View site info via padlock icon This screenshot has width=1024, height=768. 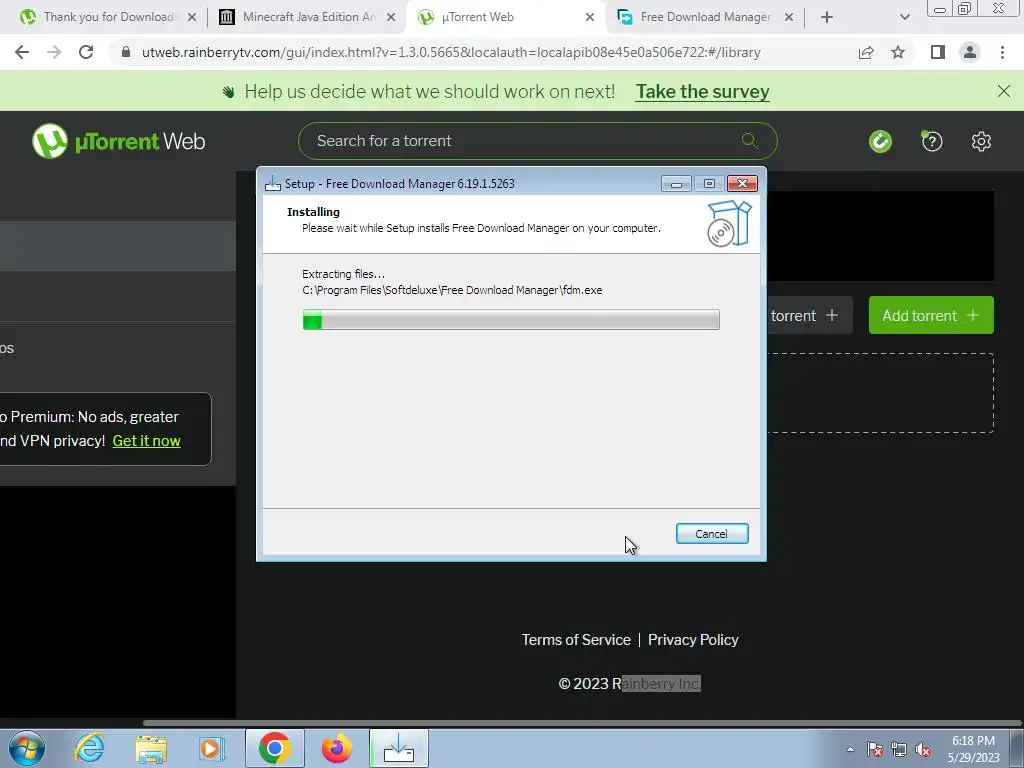(126, 52)
